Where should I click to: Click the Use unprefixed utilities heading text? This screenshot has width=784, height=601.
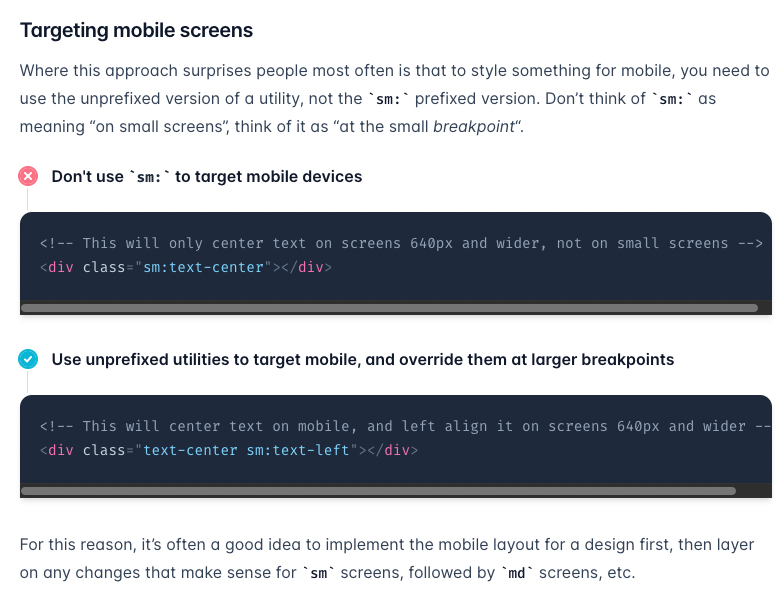tap(362, 360)
